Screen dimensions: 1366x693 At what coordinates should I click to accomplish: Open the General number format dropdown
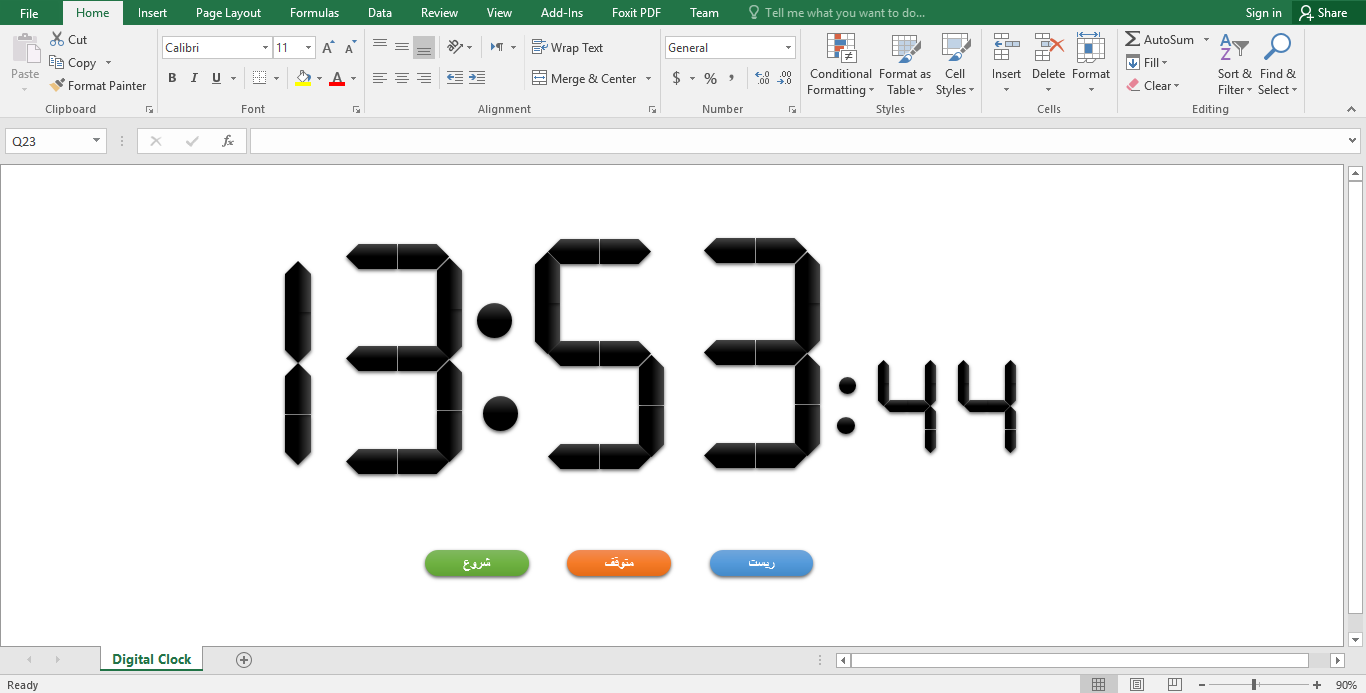(x=788, y=48)
